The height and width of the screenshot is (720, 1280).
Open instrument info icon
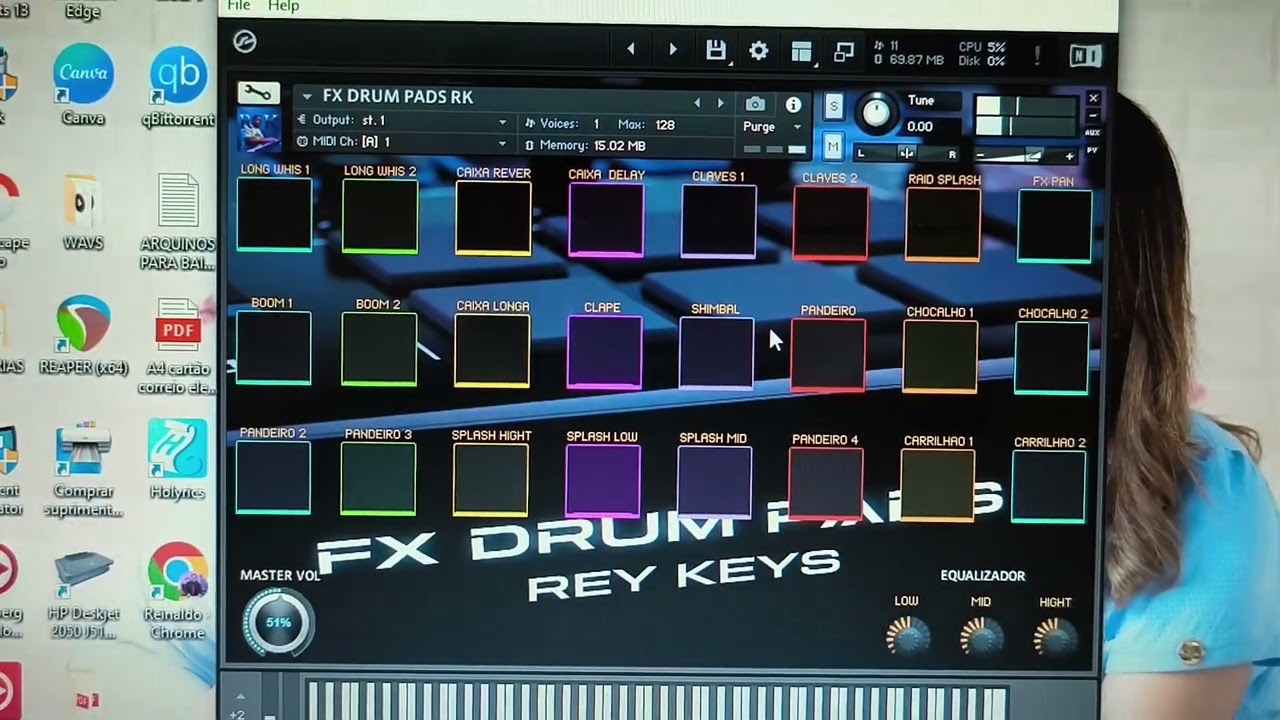(x=793, y=105)
